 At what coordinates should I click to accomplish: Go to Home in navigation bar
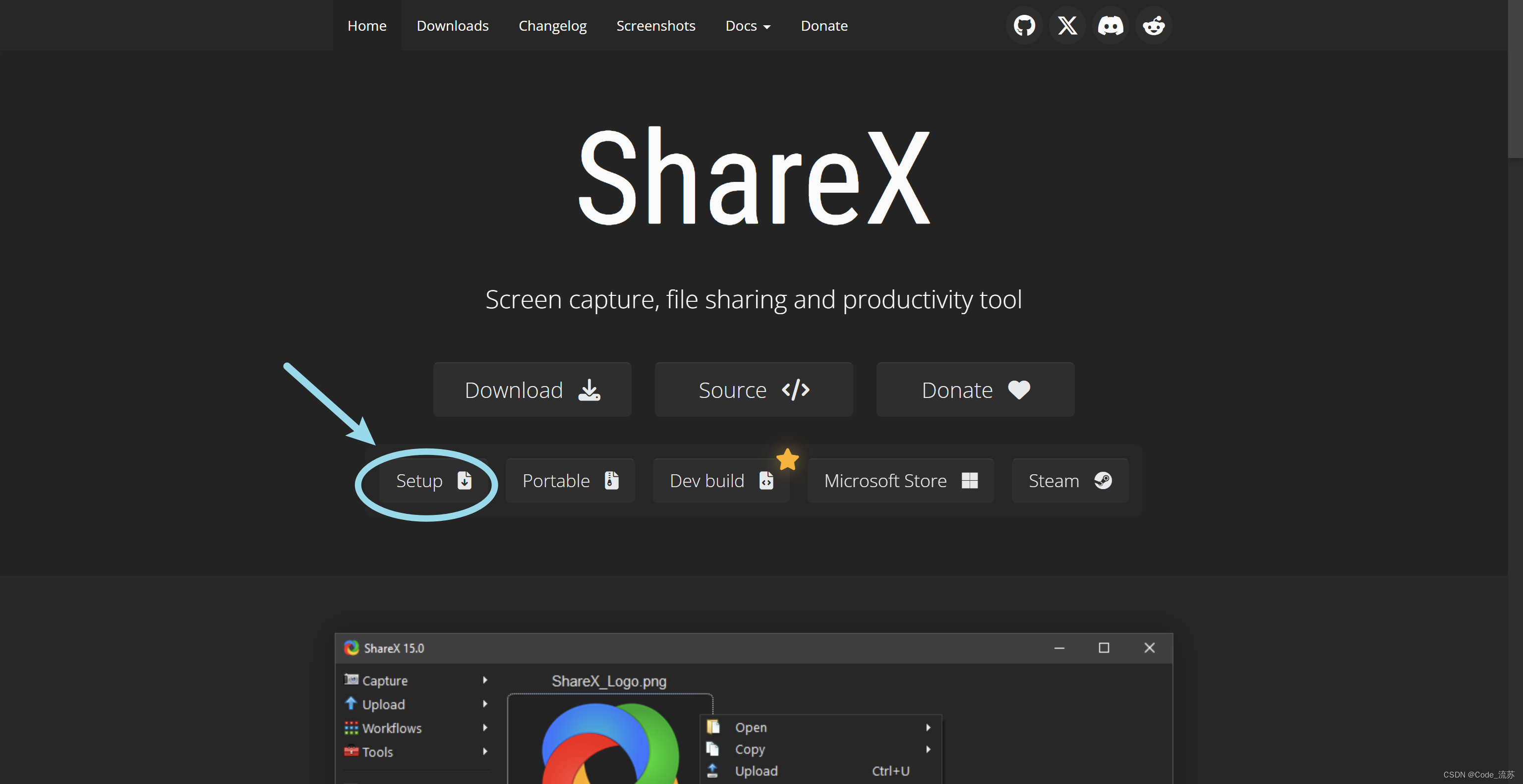[x=366, y=25]
